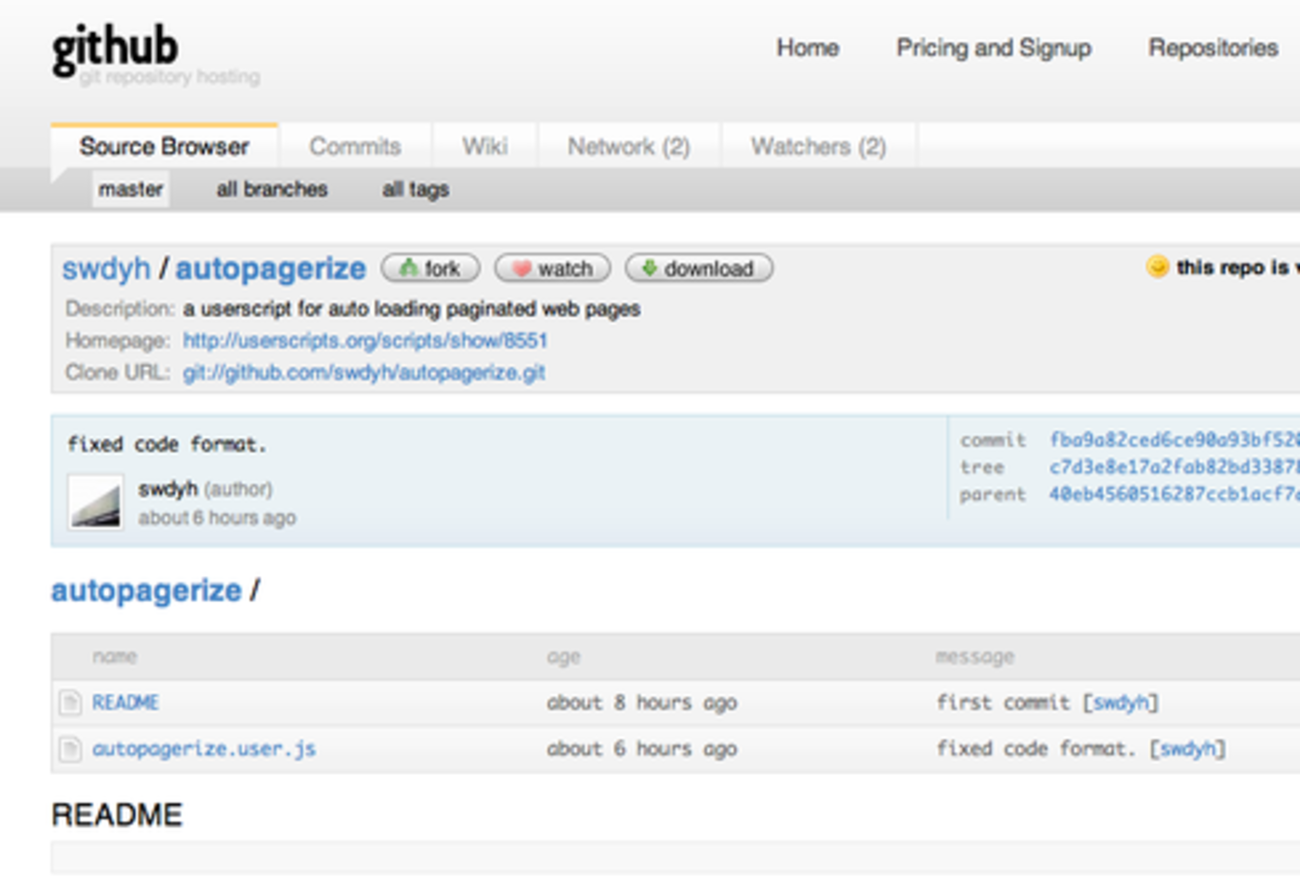The height and width of the screenshot is (883, 1300).
Task: Watch the autopagerize repository
Action: coord(552,269)
